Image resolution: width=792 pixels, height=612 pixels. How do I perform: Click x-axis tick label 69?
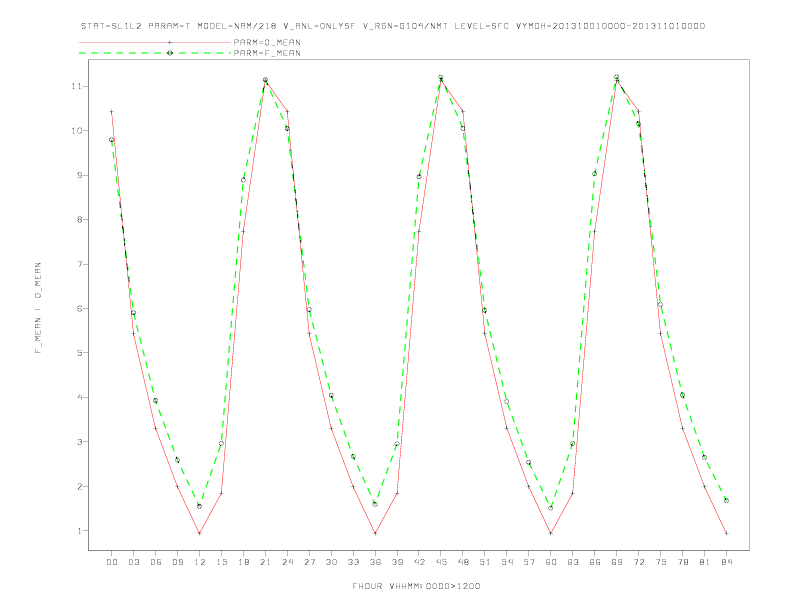point(617,562)
